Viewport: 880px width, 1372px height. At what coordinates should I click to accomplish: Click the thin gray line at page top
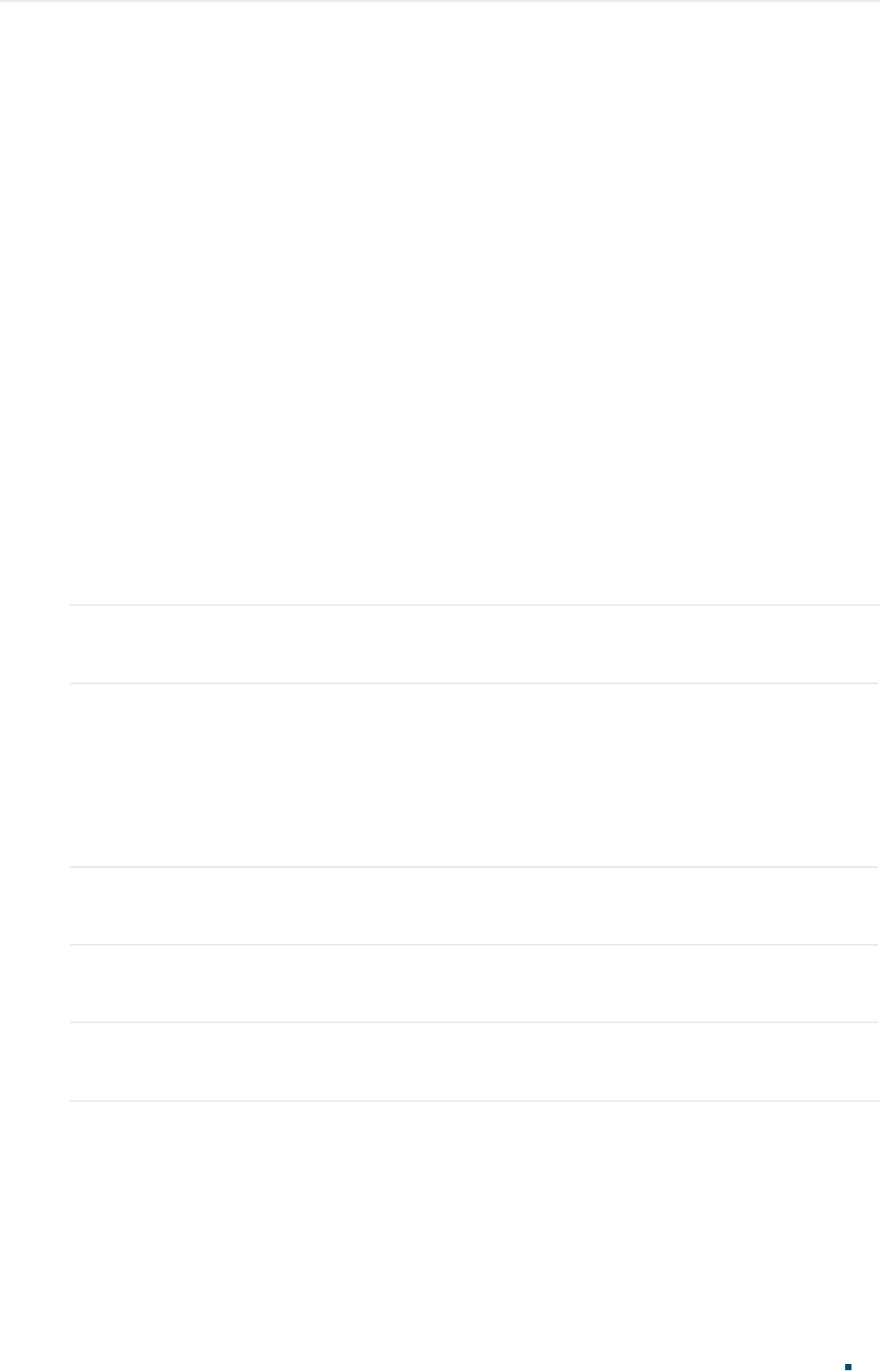(440, 1)
